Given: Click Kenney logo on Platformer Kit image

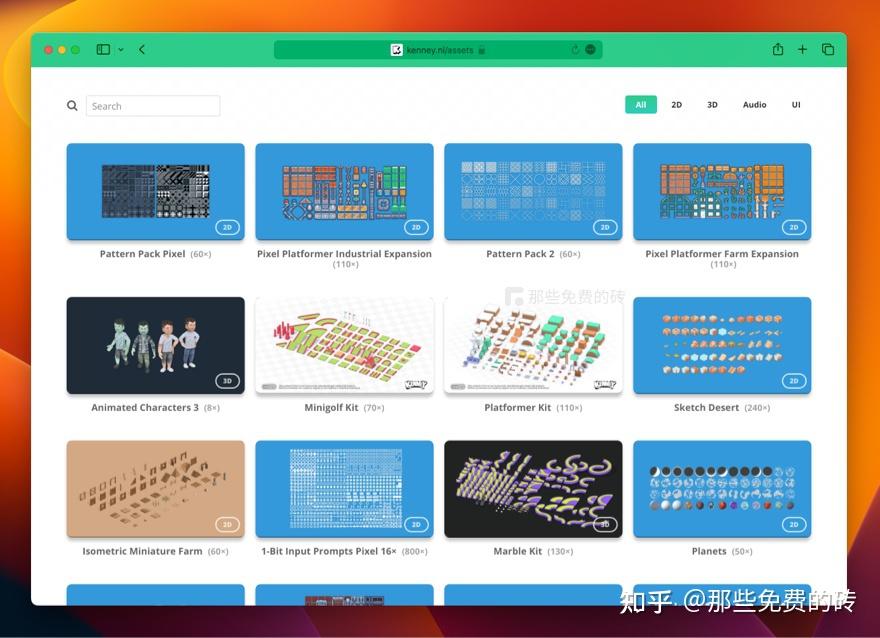Looking at the screenshot, I should coord(605,385).
